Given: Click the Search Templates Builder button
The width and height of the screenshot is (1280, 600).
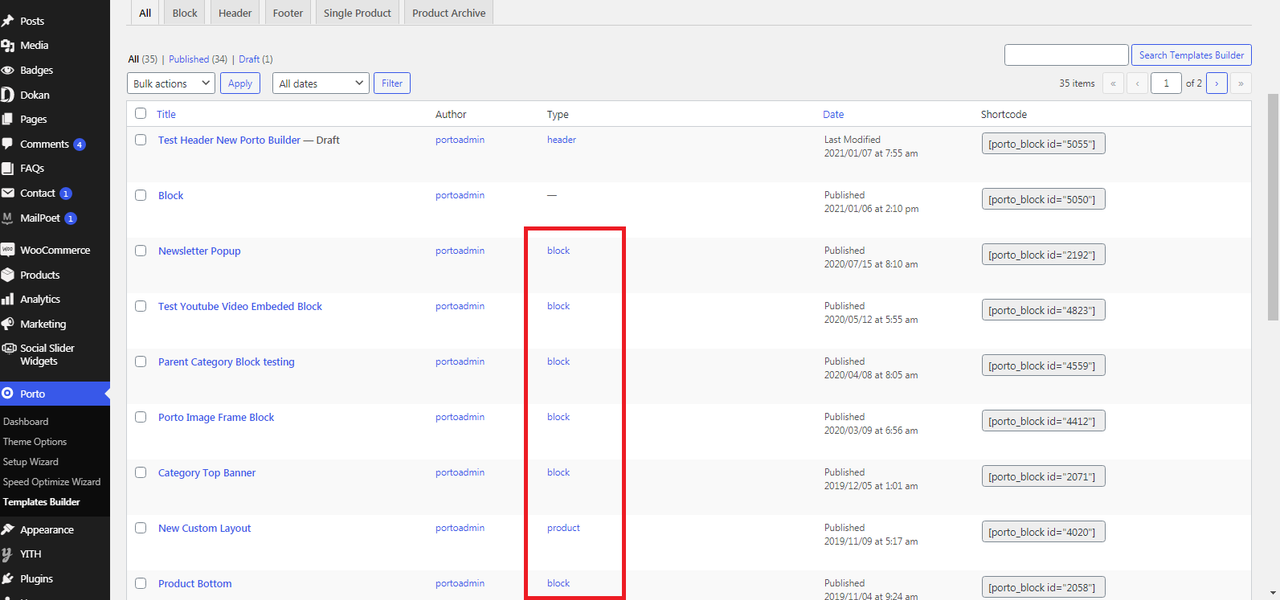Looking at the screenshot, I should (x=1191, y=55).
